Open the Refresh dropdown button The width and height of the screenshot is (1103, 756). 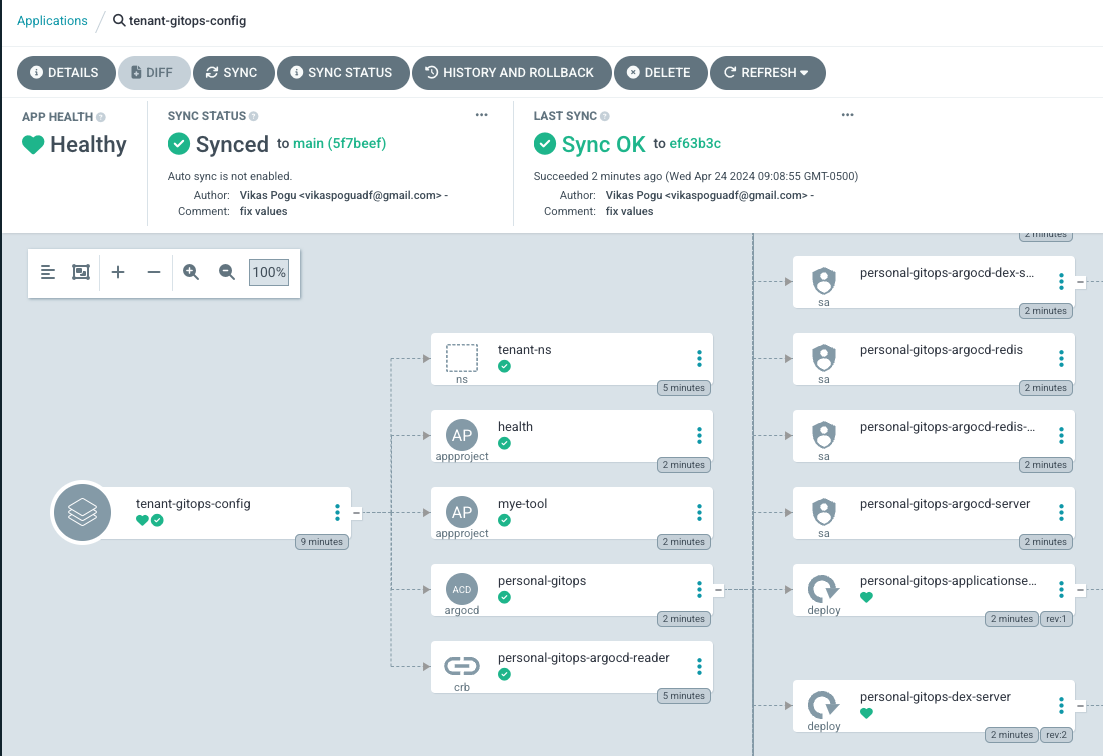tap(767, 73)
